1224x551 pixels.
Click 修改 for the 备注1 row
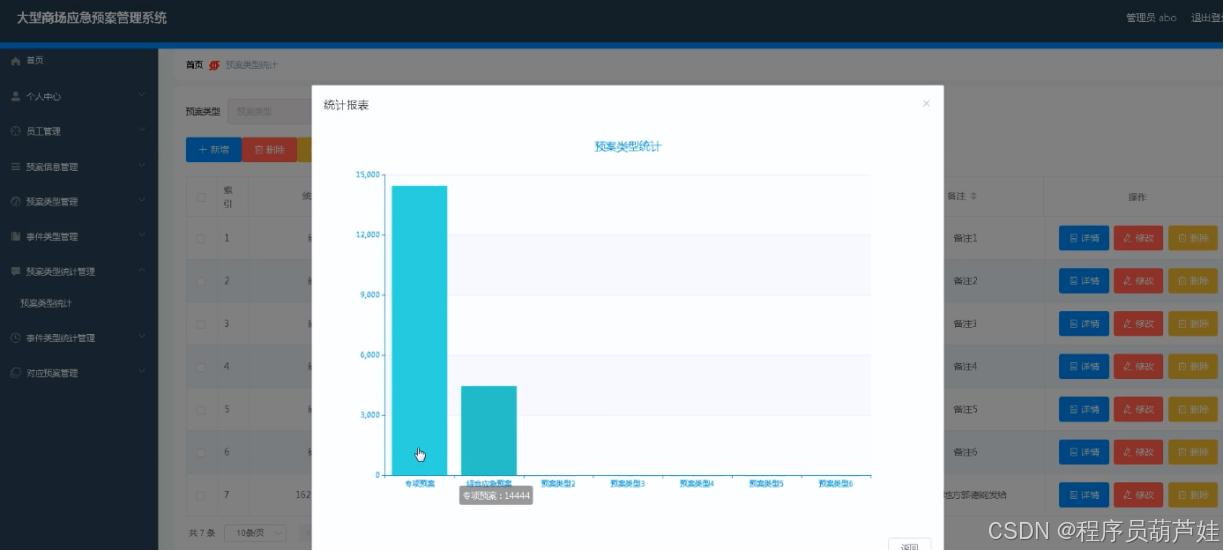[1138, 238]
